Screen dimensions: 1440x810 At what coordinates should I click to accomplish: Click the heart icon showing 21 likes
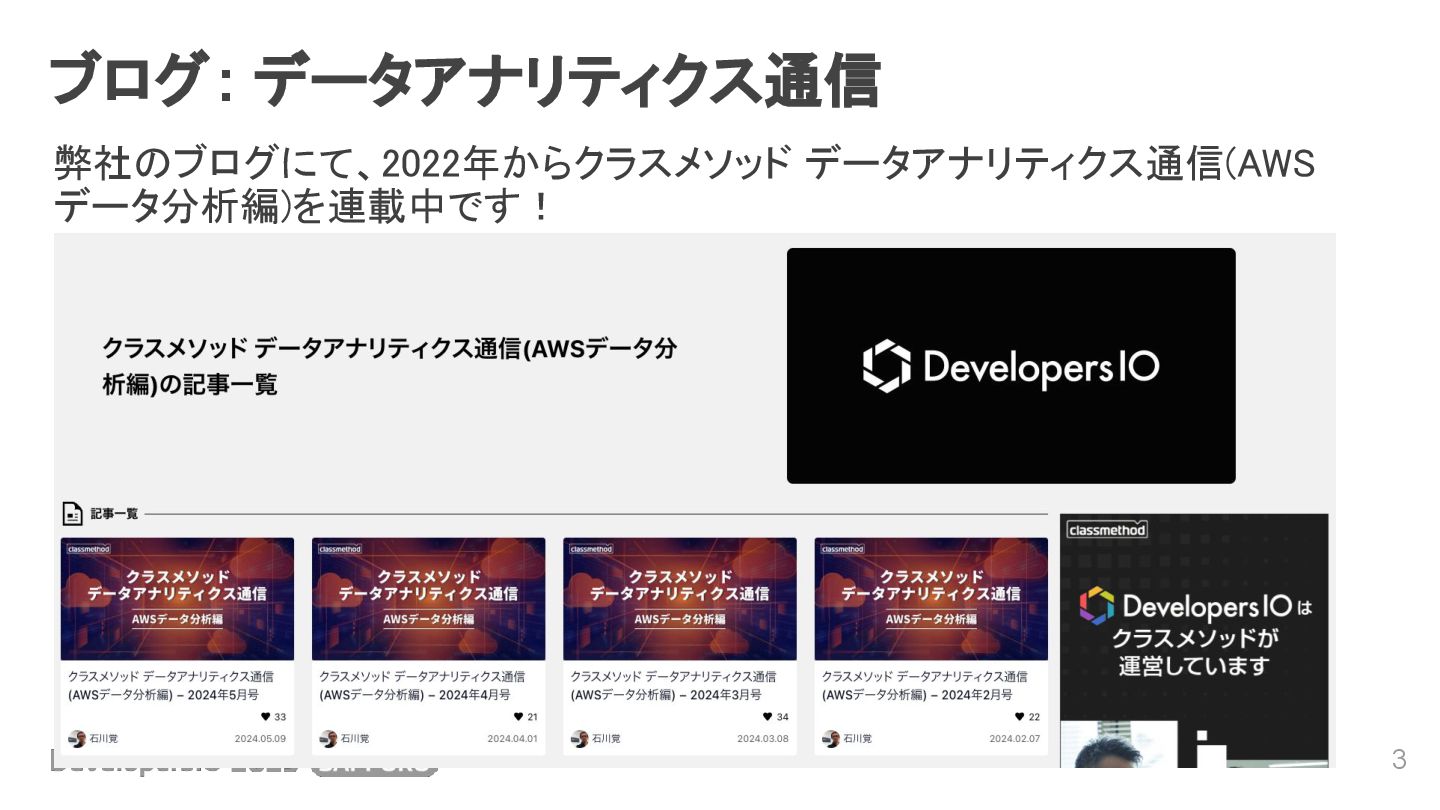518,717
